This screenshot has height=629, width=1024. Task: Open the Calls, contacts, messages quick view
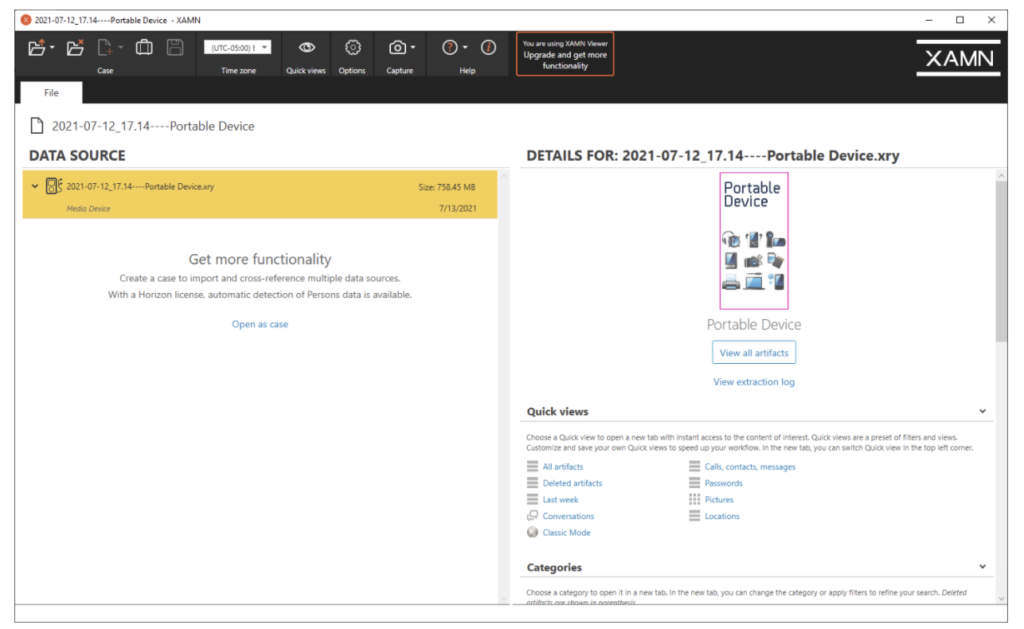(x=750, y=466)
